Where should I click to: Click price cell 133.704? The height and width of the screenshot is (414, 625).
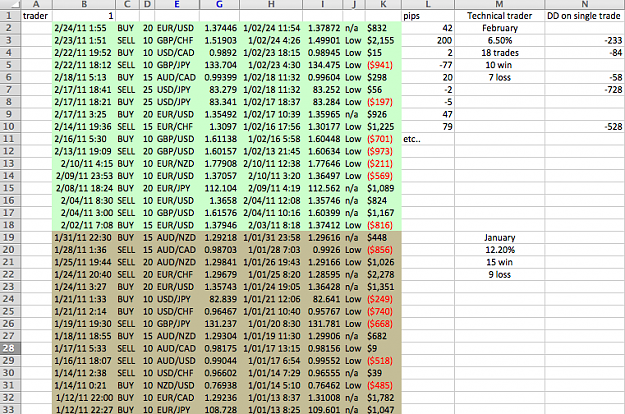pyautogui.click(x=219, y=65)
